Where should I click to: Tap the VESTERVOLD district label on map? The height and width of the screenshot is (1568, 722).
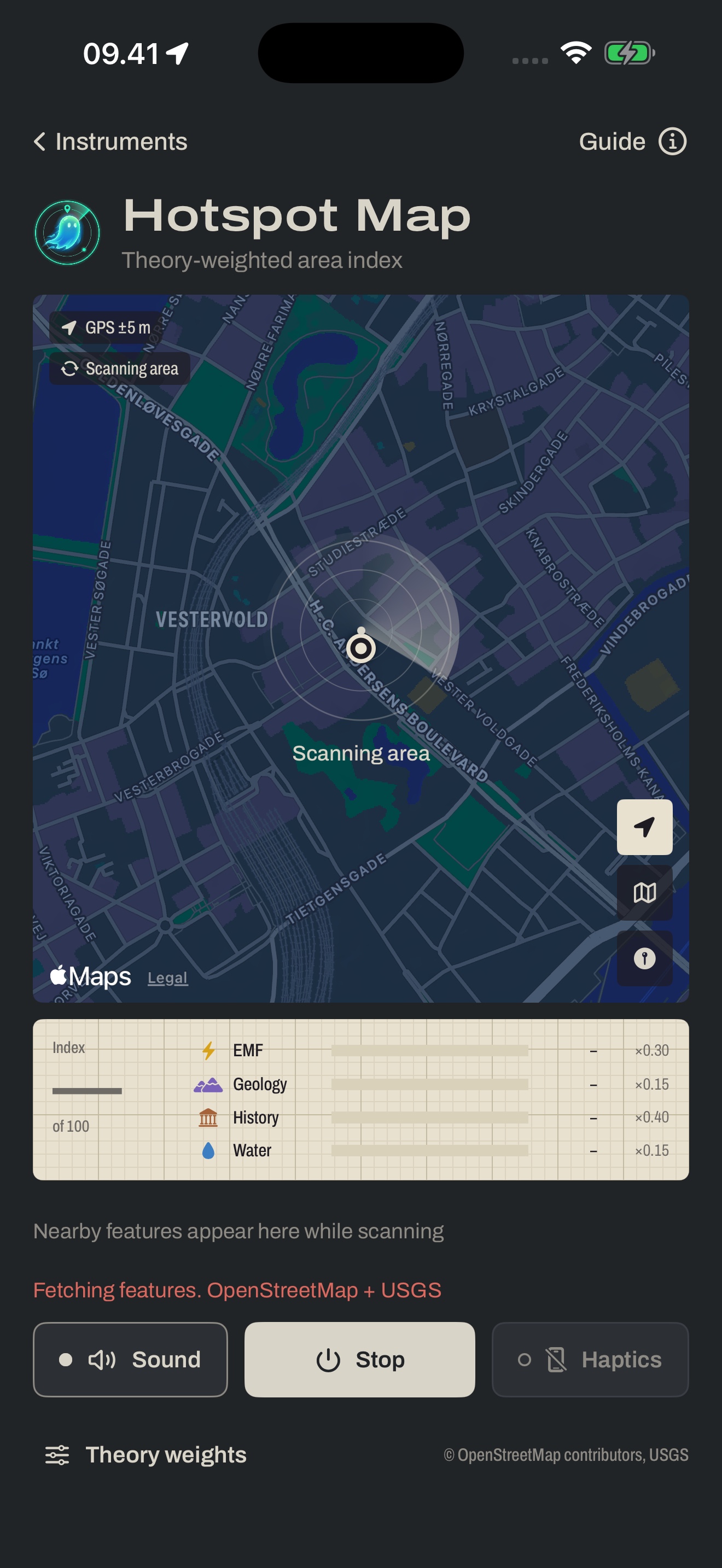click(x=212, y=619)
